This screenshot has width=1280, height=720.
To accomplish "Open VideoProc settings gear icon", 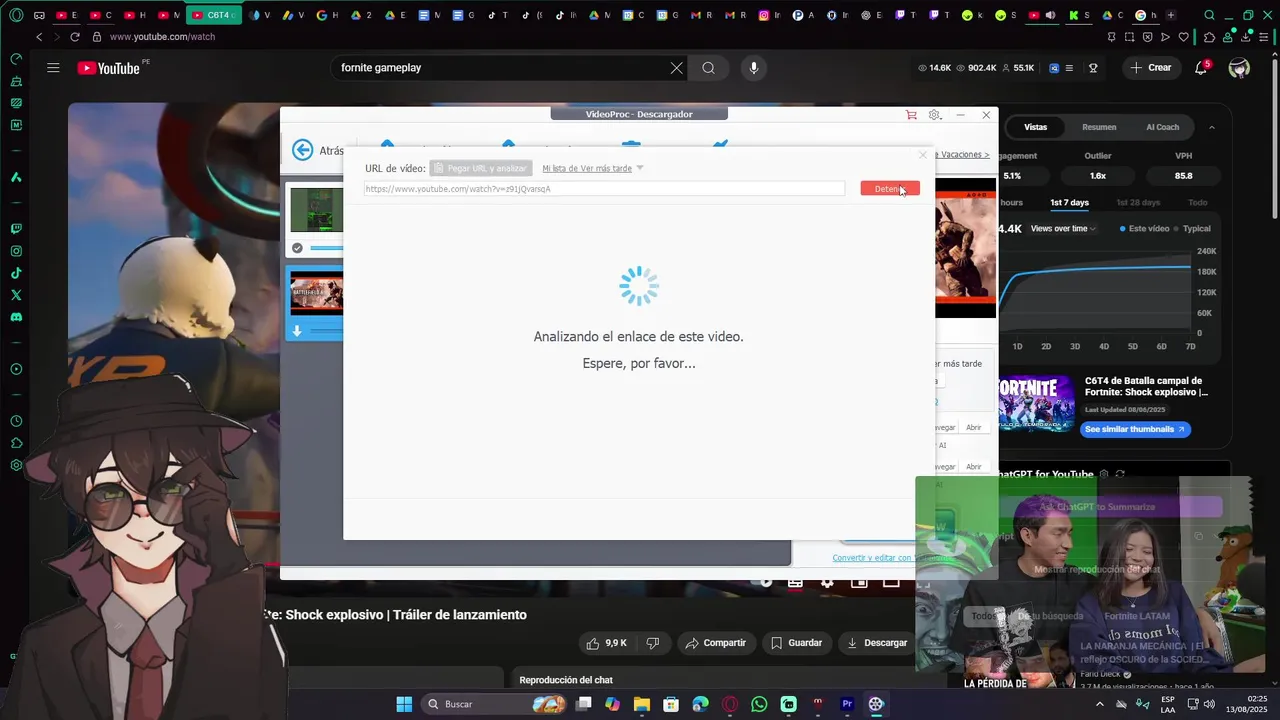I will pos(935,115).
